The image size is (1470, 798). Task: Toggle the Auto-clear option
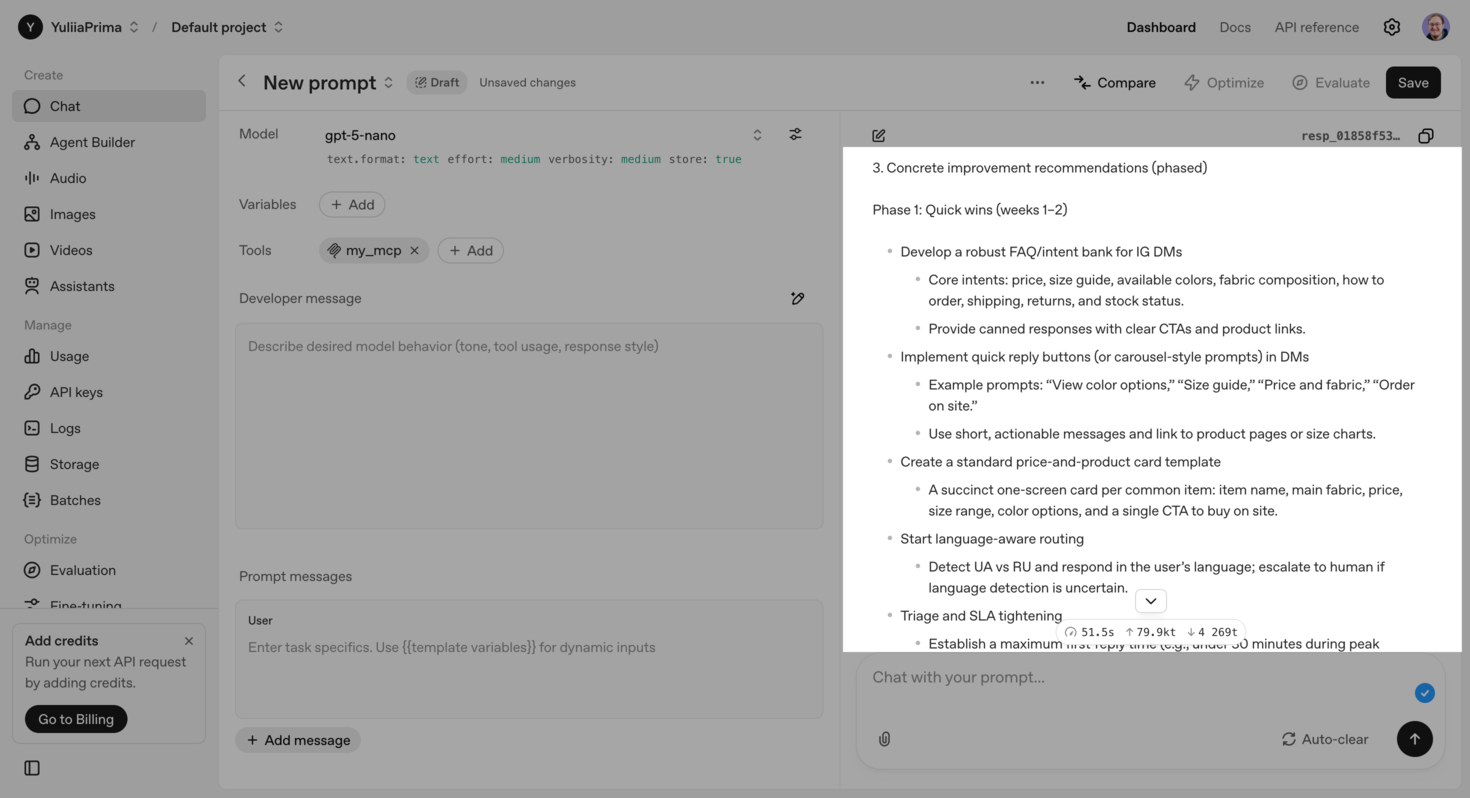[x=1324, y=739]
